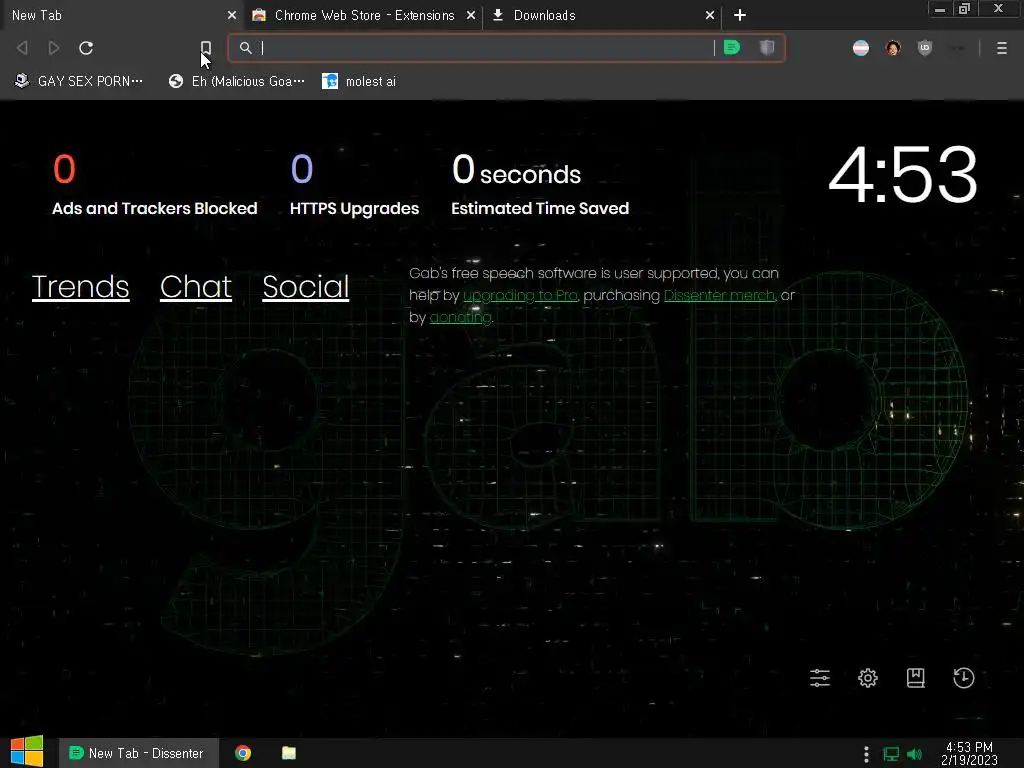Follow the upgrading to Pro link
The width and height of the screenshot is (1024, 768).
(x=520, y=295)
